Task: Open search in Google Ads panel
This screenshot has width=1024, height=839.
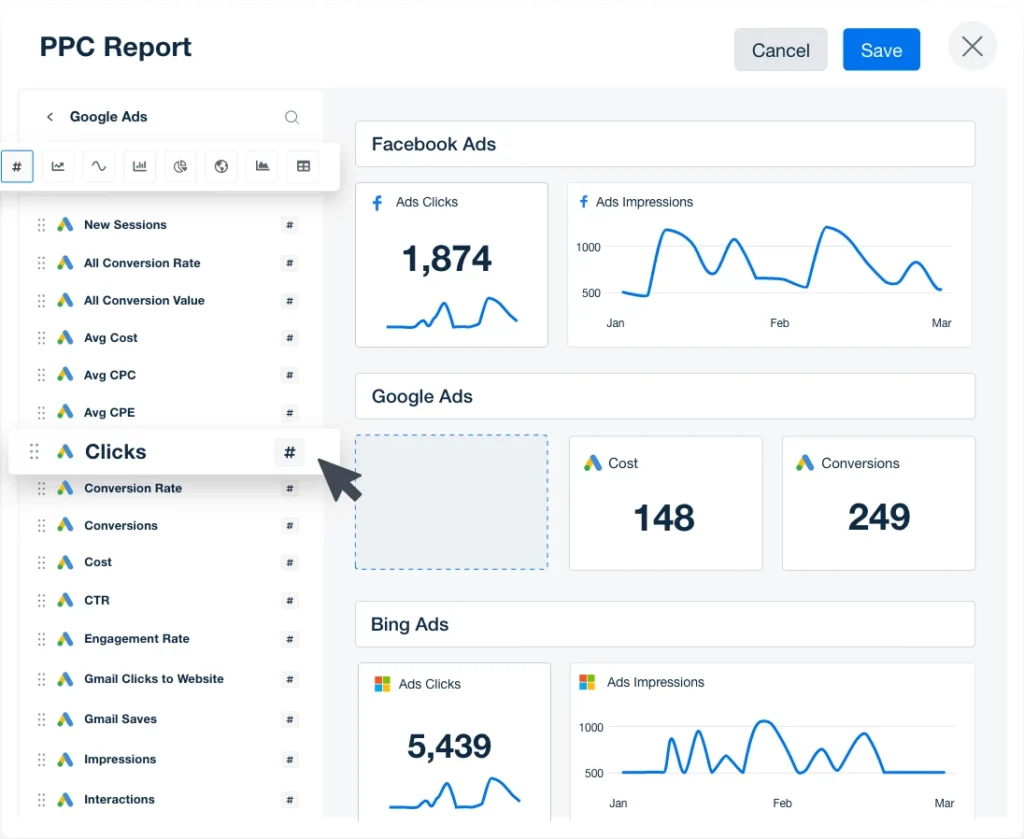Action: pos(292,117)
